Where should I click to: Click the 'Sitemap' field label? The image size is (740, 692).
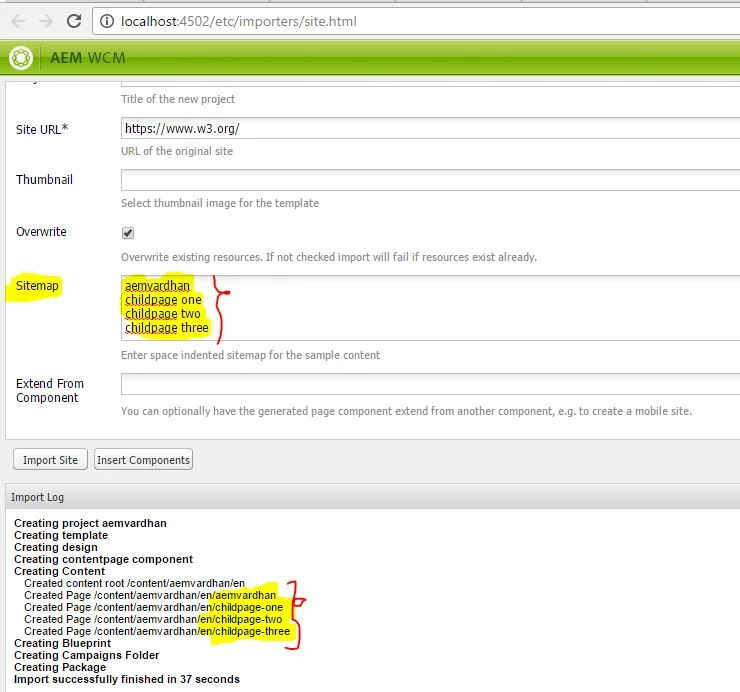(x=37, y=286)
